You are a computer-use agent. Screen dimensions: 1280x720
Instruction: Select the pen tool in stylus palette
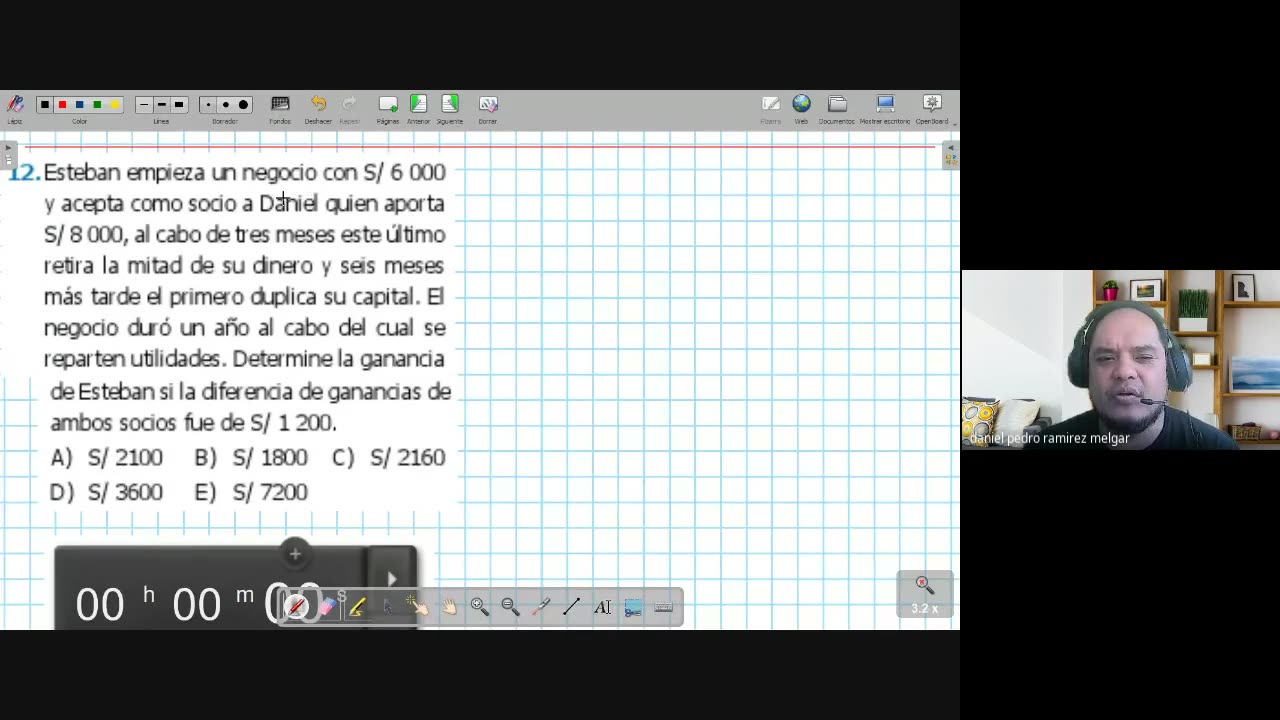[296, 606]
